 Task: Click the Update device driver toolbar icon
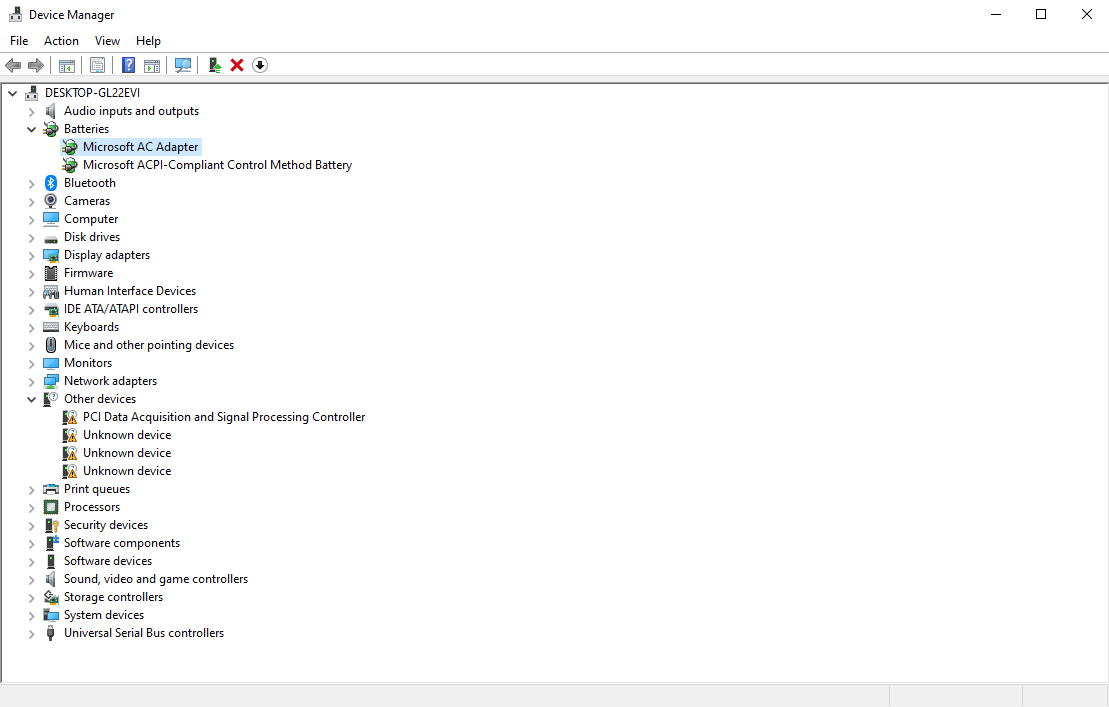pos(215,66)
